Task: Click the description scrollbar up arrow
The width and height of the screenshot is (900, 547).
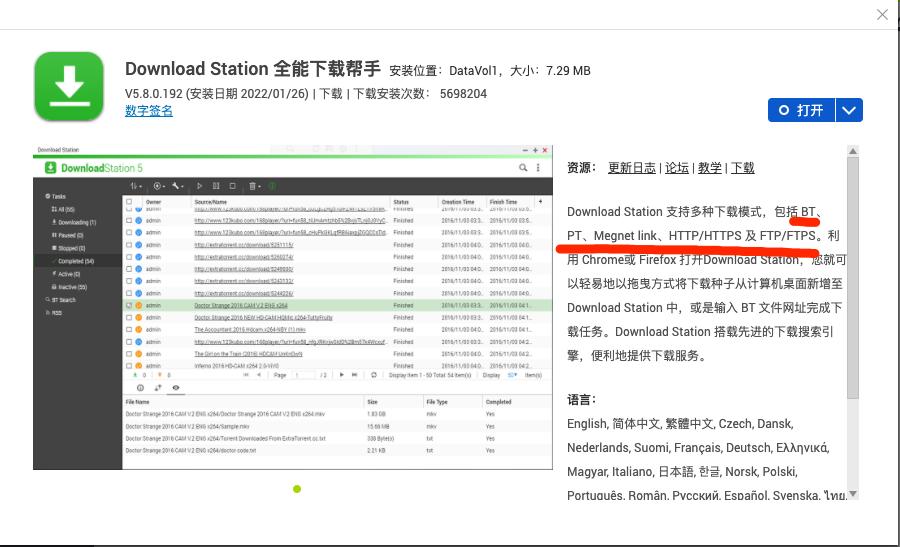Action: (x=853, y=151)
